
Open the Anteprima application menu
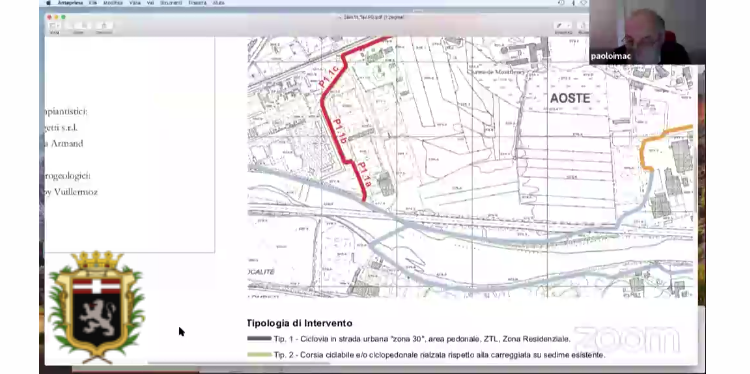(x=70, y=3)
